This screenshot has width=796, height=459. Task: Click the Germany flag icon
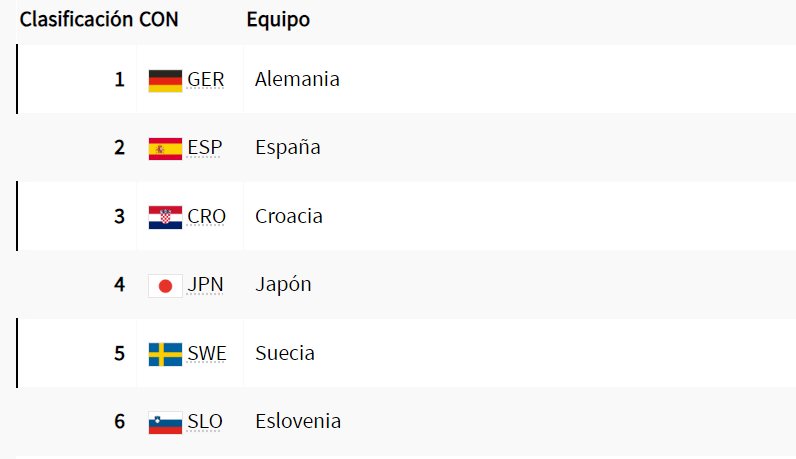click(165, 80)
